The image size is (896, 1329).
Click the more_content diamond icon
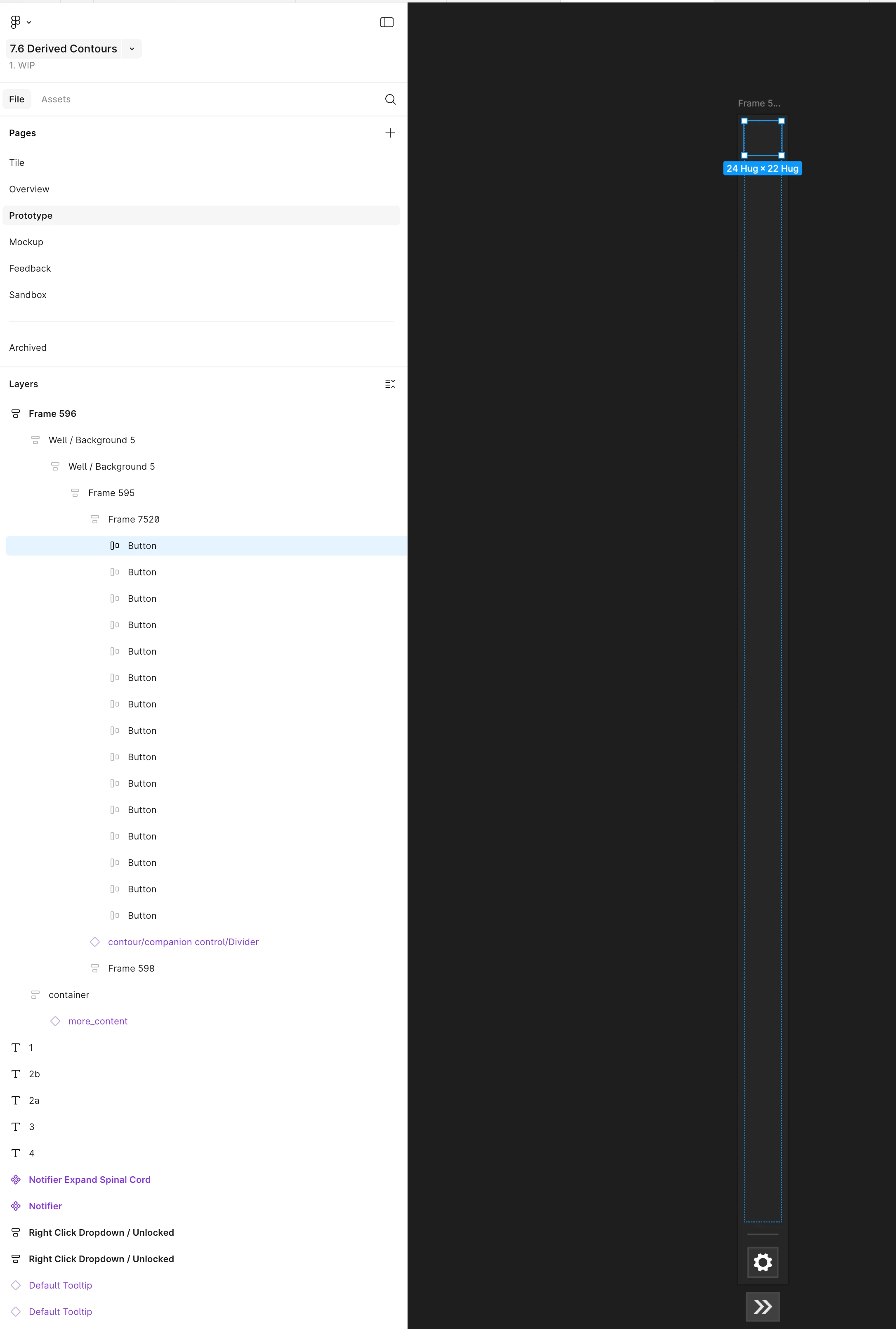click(x=55, y=1022)
